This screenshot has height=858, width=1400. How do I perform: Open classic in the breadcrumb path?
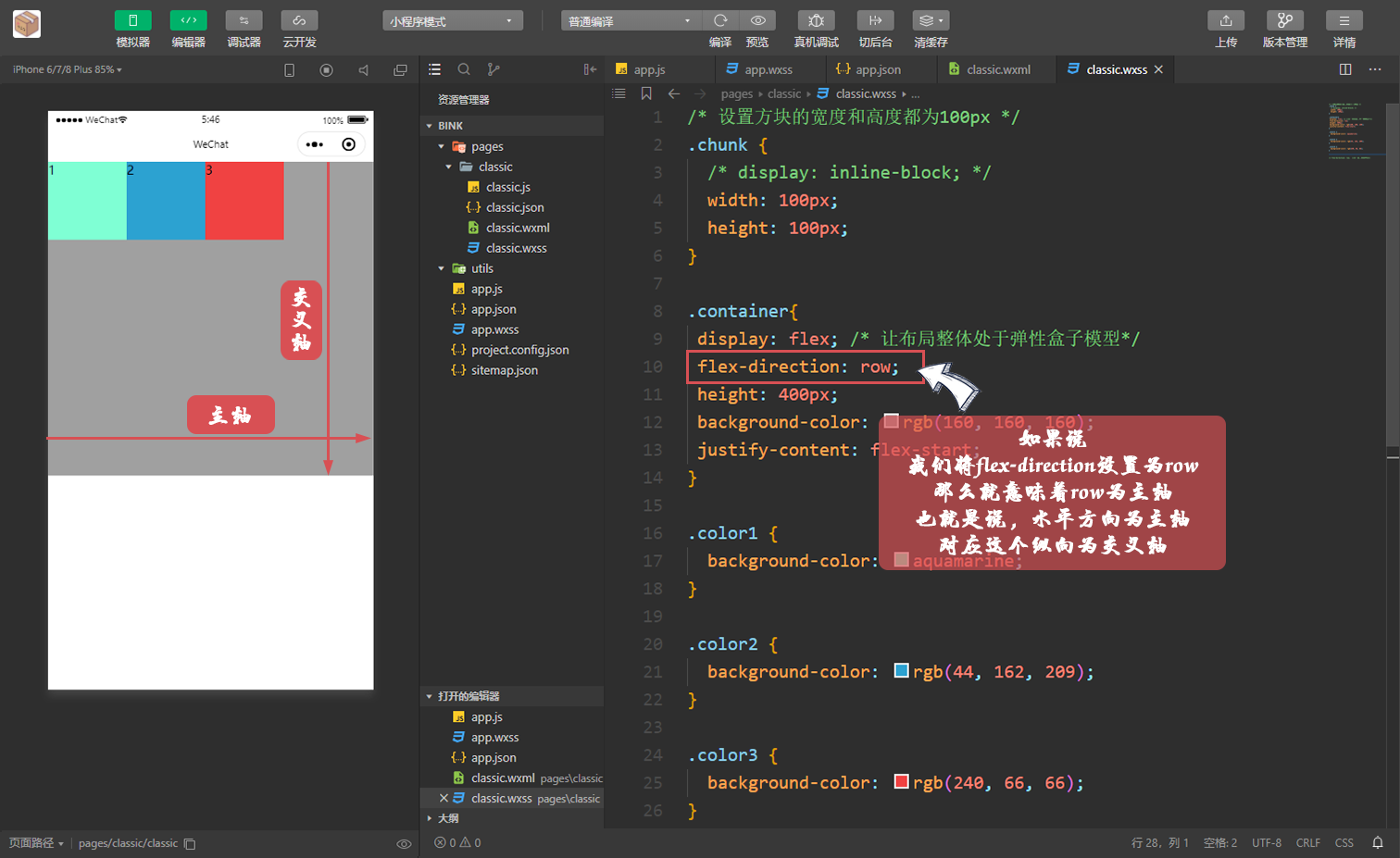(x=784, y=93)
